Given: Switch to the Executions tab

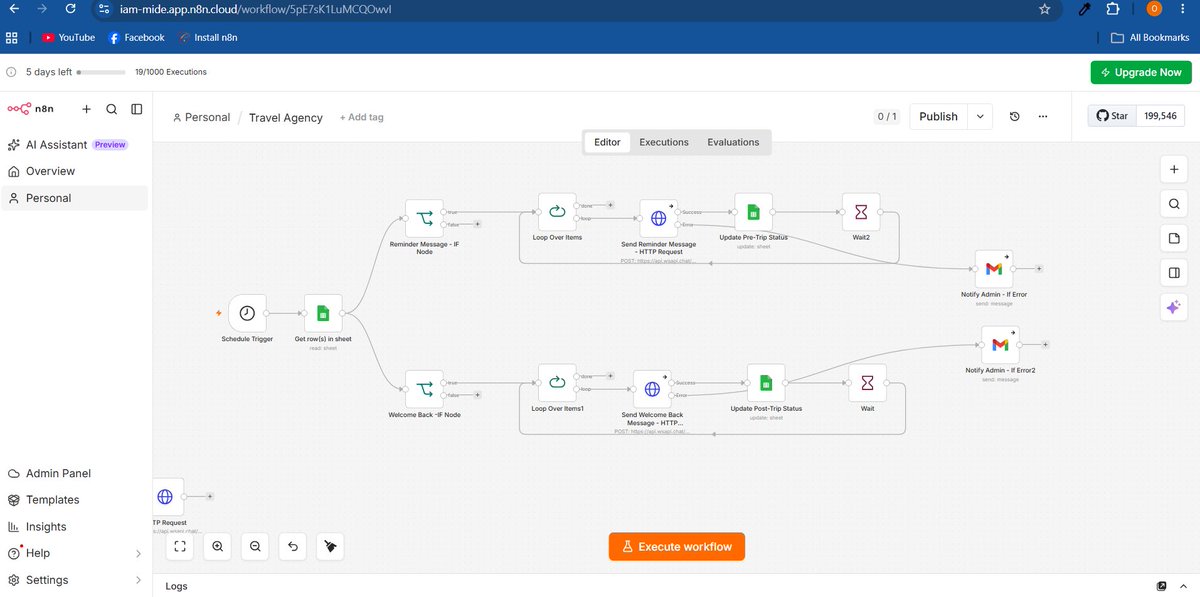Looking at the screenshot, I should pos(664,142).
